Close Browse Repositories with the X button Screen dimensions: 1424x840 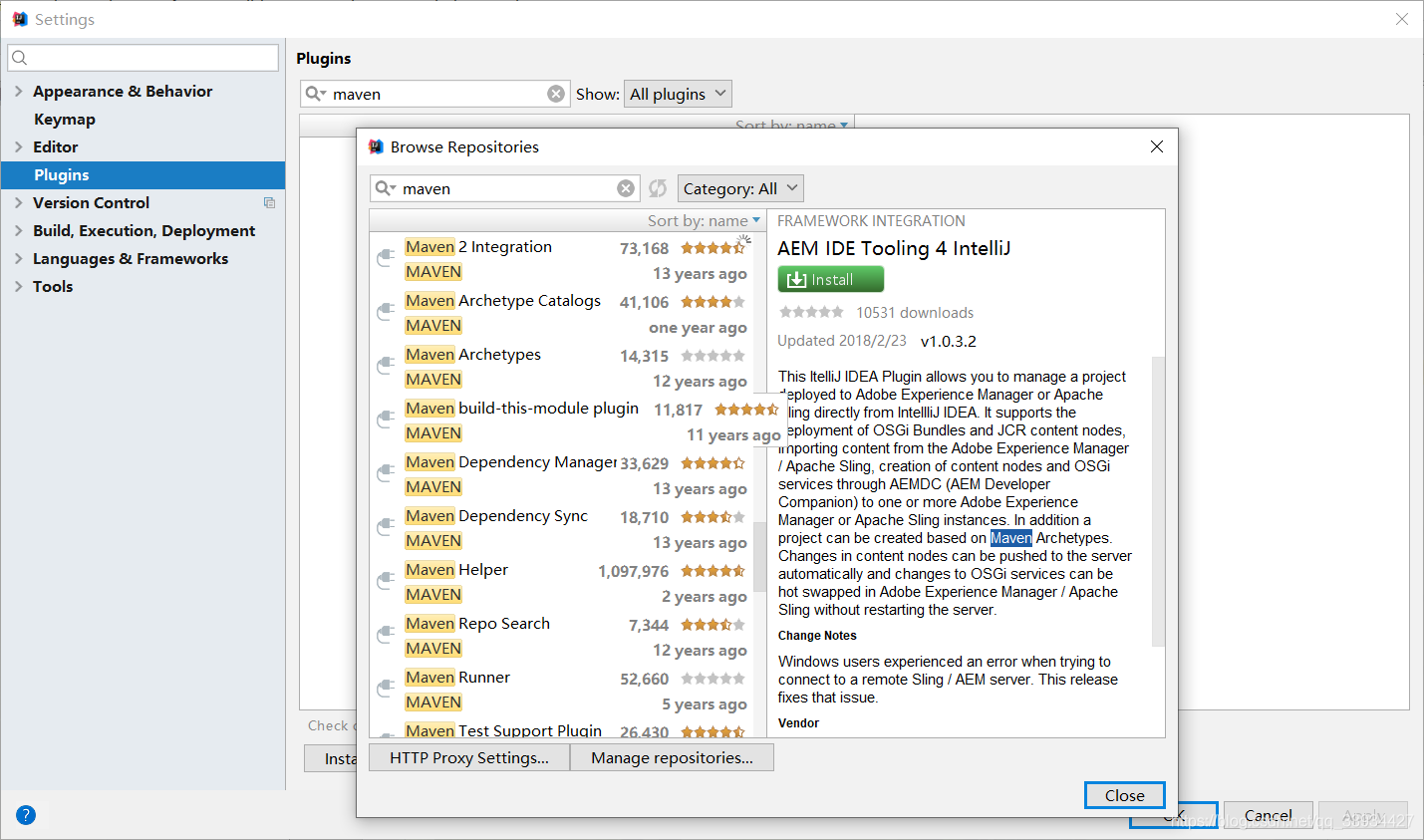tap(1157, 146)
